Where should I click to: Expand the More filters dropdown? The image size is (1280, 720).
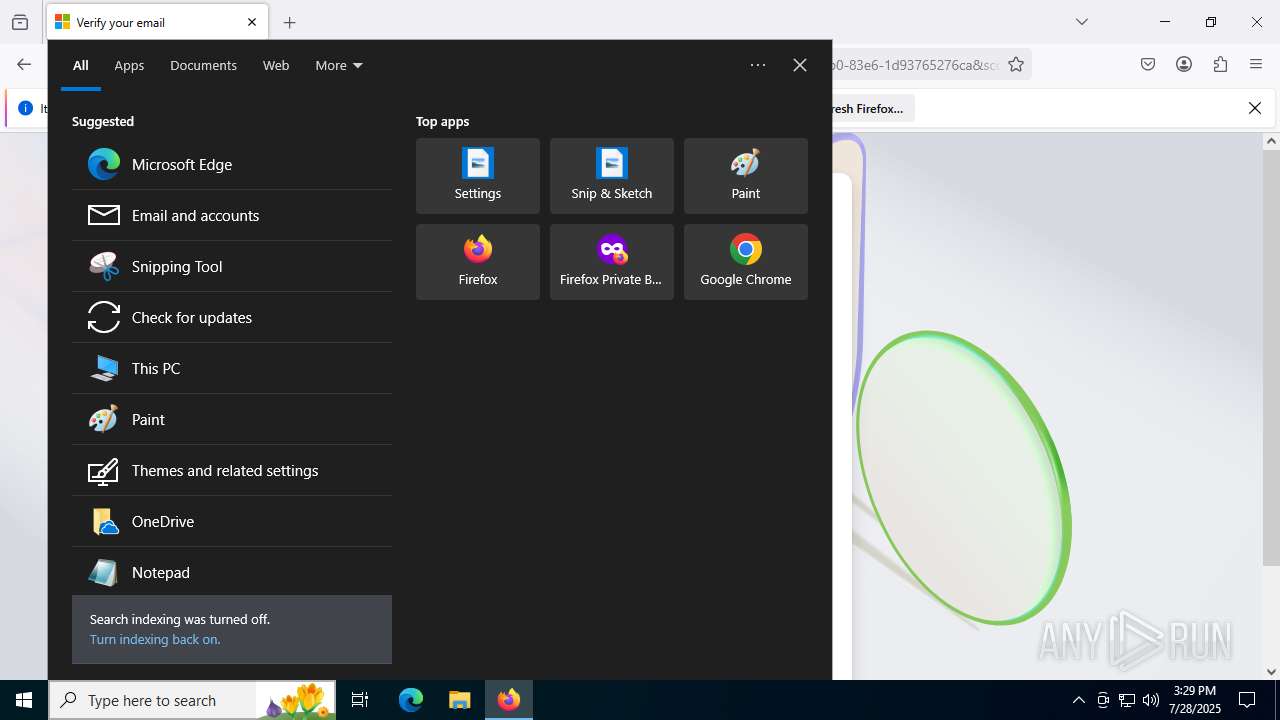click(339, 65)
